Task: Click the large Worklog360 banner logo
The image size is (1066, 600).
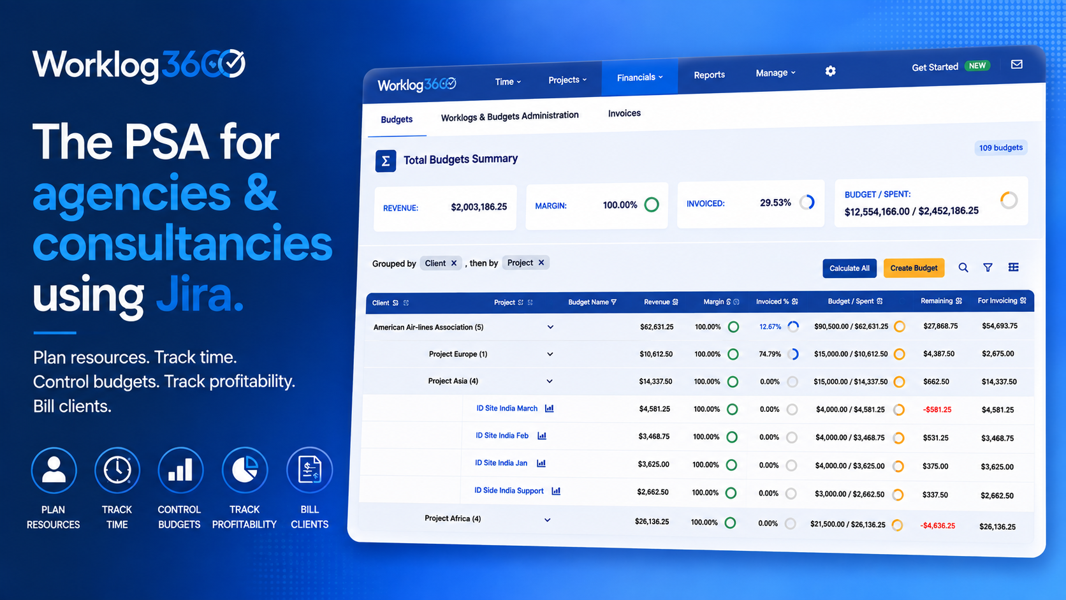Action: pos(139,66)
